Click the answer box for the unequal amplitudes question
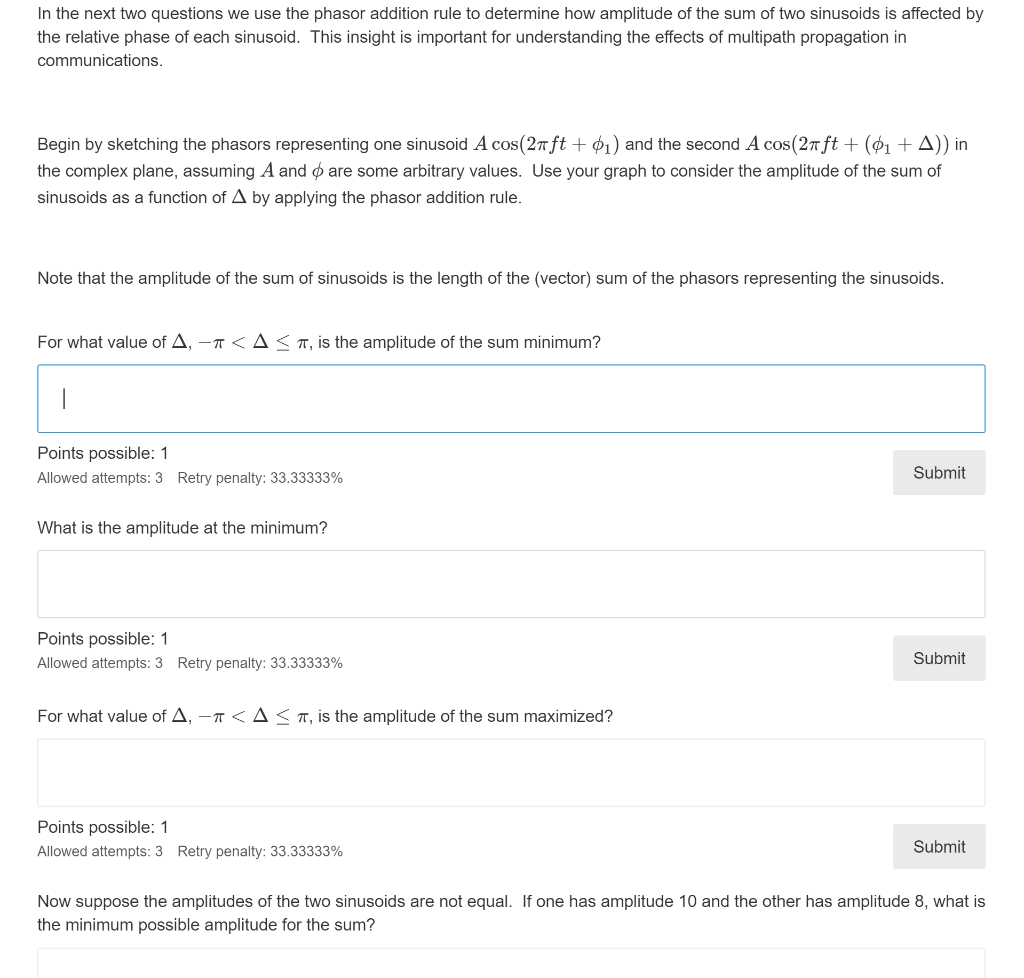The height and width of the screenshot is (978, 1024). click(511, 965)
